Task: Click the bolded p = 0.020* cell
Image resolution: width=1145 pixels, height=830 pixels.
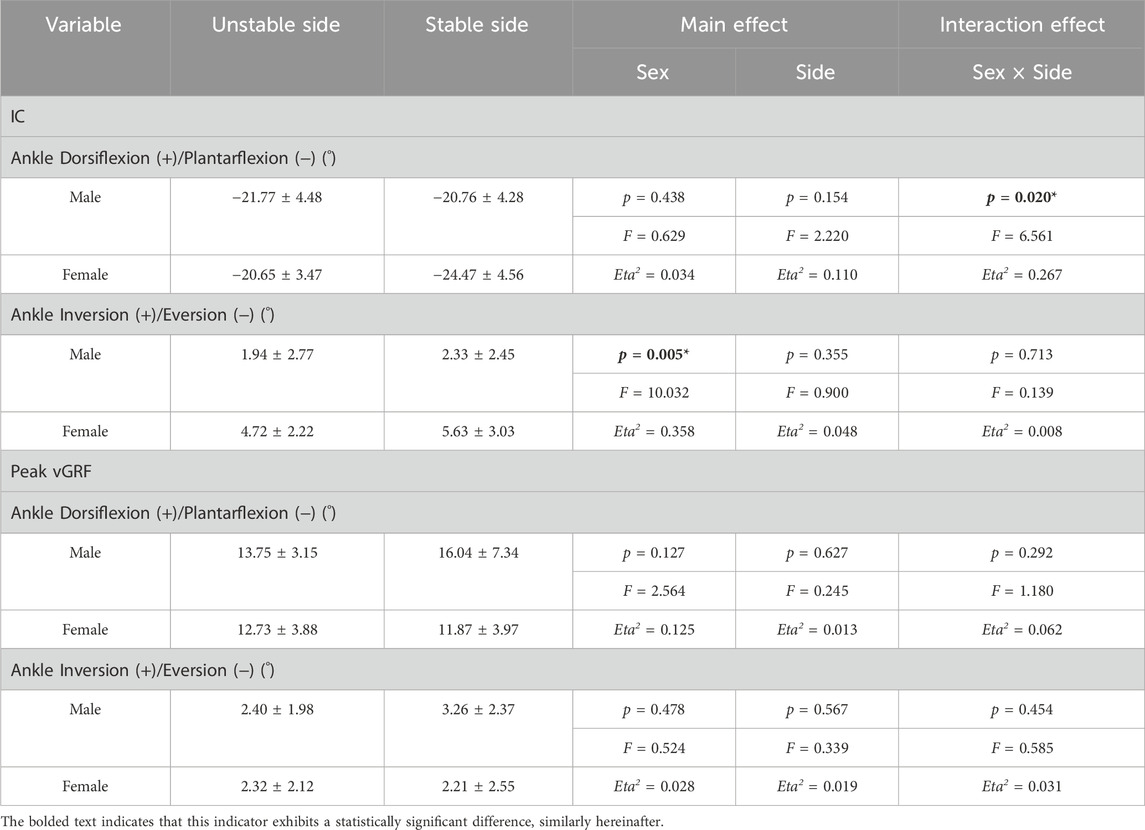Action: point(1022,197)
